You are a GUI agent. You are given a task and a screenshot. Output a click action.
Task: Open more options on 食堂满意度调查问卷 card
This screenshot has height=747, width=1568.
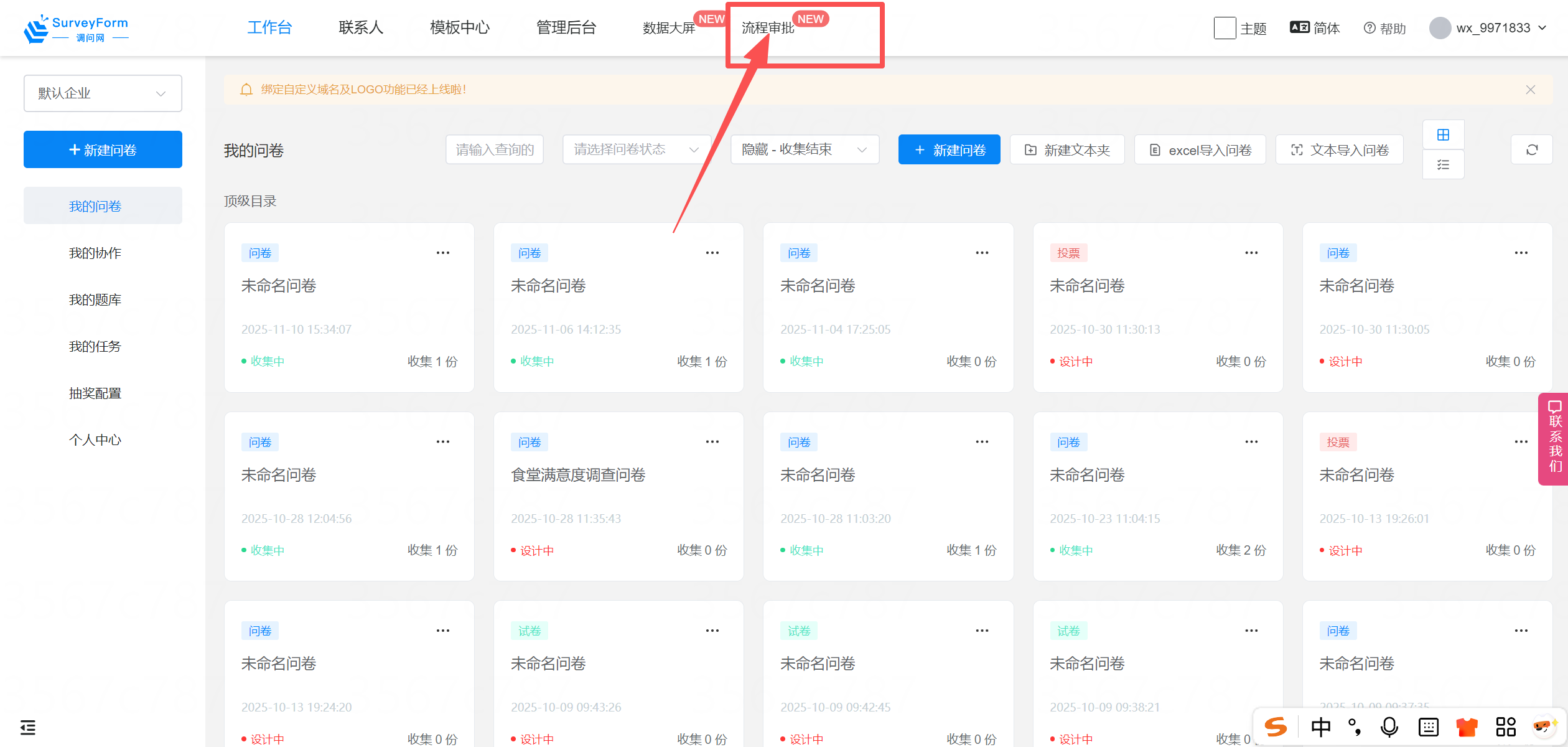pos(712,442)
